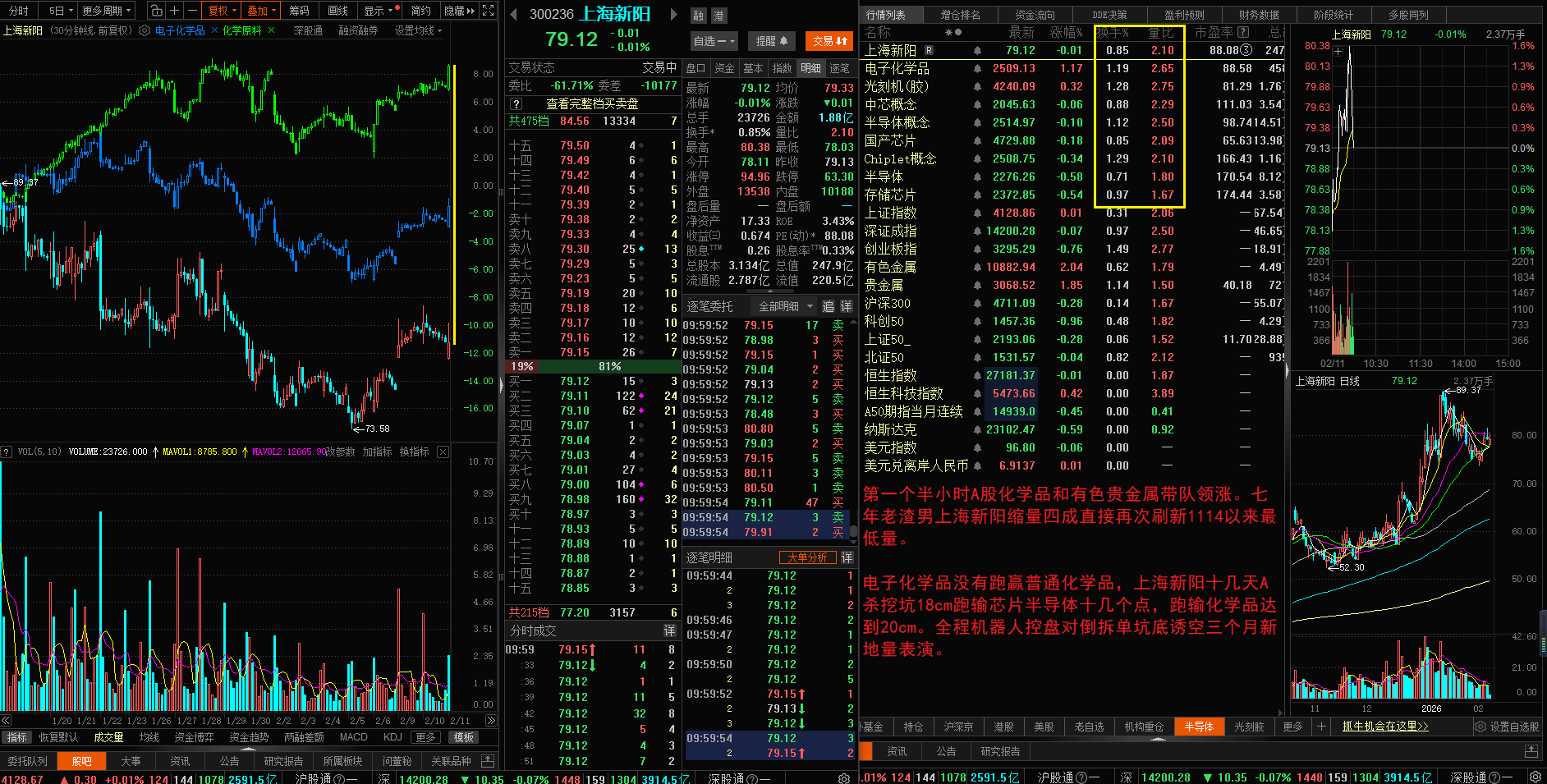Open help icon on 市盈率 column
This screenshot has height=784, width=1547.
pyautogui.click(x=1243, y=32)
